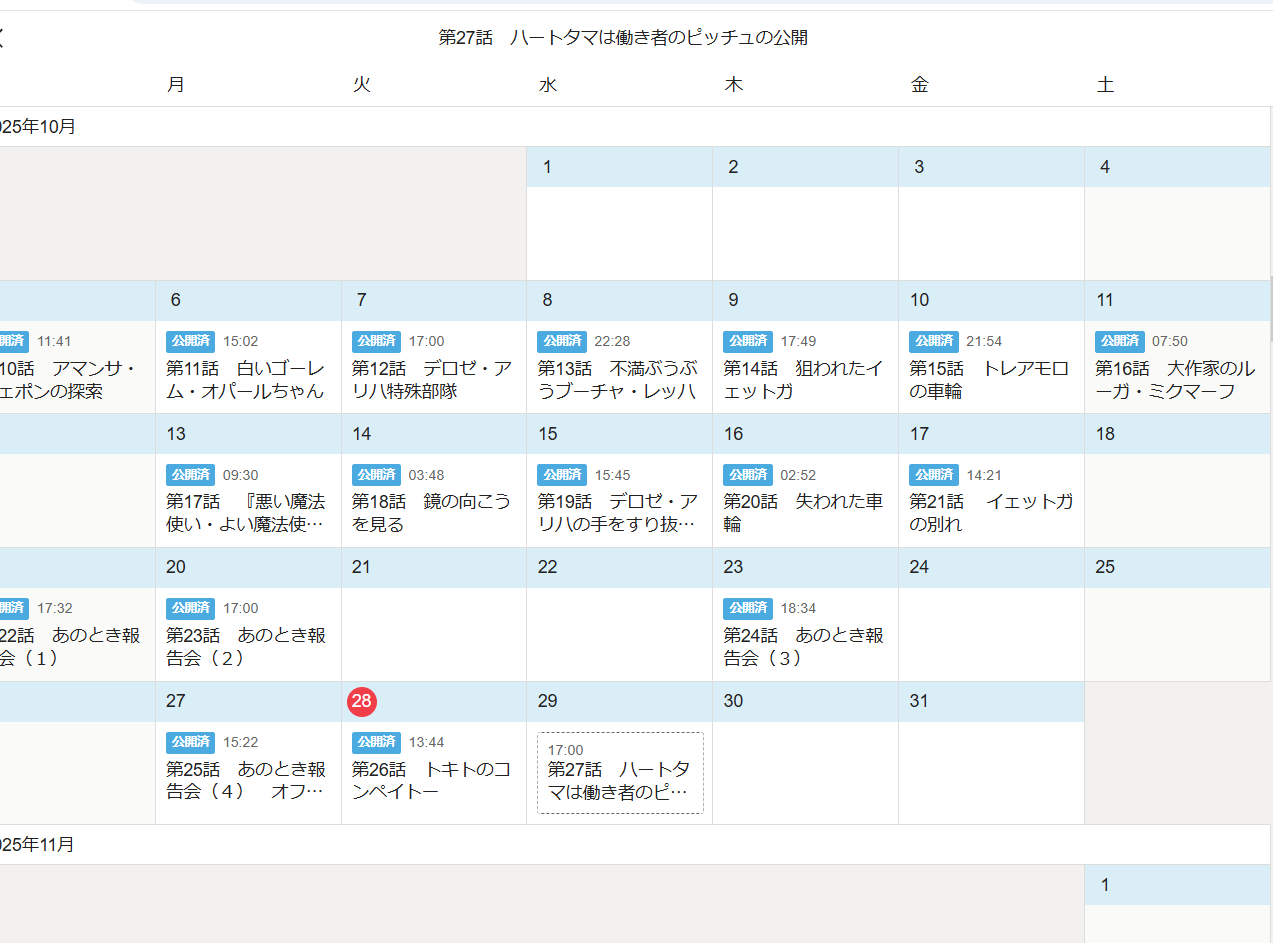
Task: Open the scheduled 第27話 dashed entry
Action: 620,773
